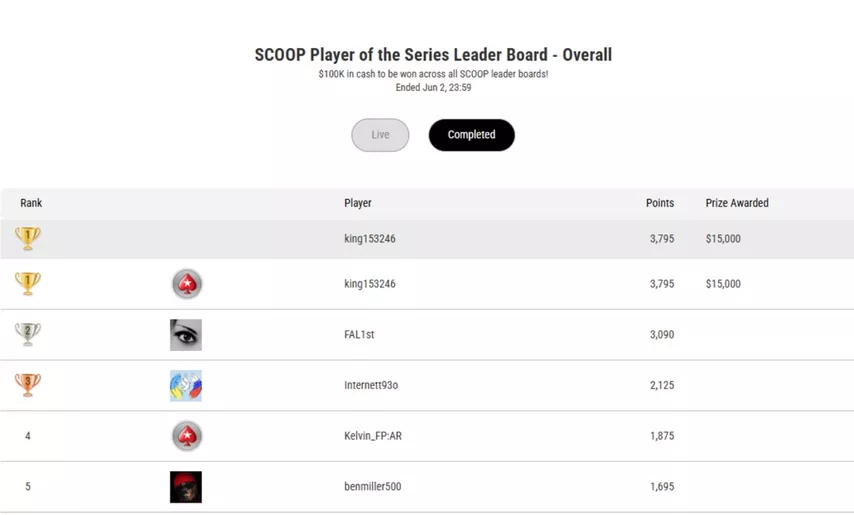Click the Rank column header
Viewport: 854px width, 515px height.
click(x=31, y=203)
